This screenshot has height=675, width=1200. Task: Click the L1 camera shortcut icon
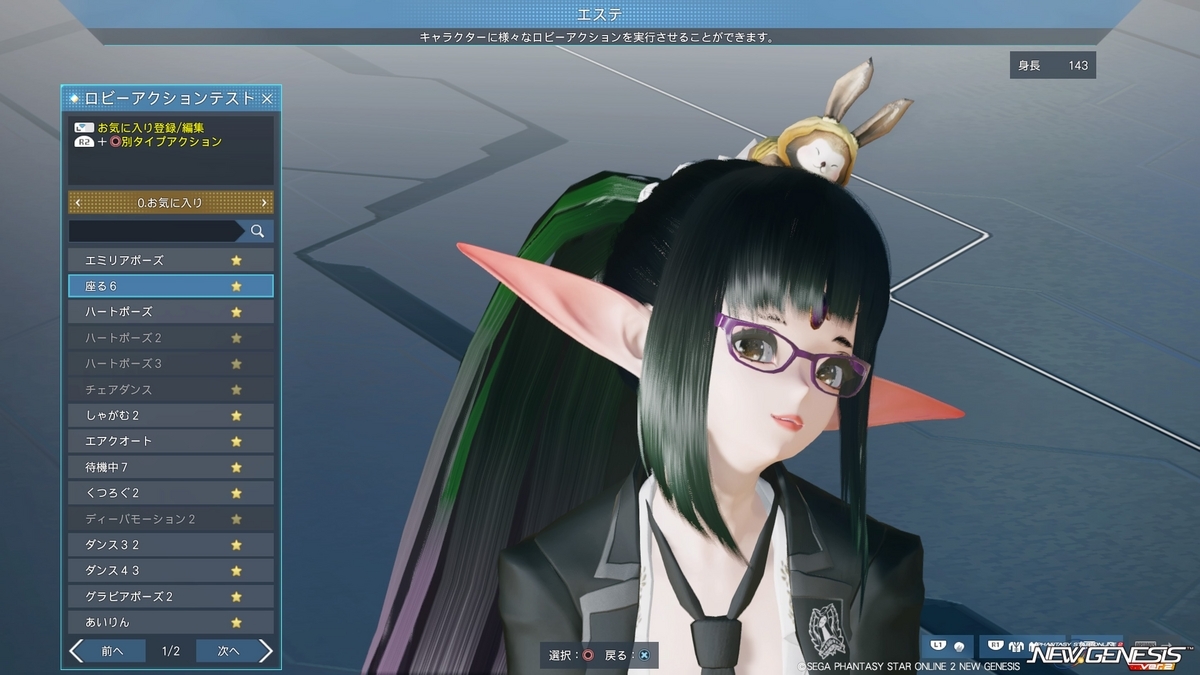(948, 647)
